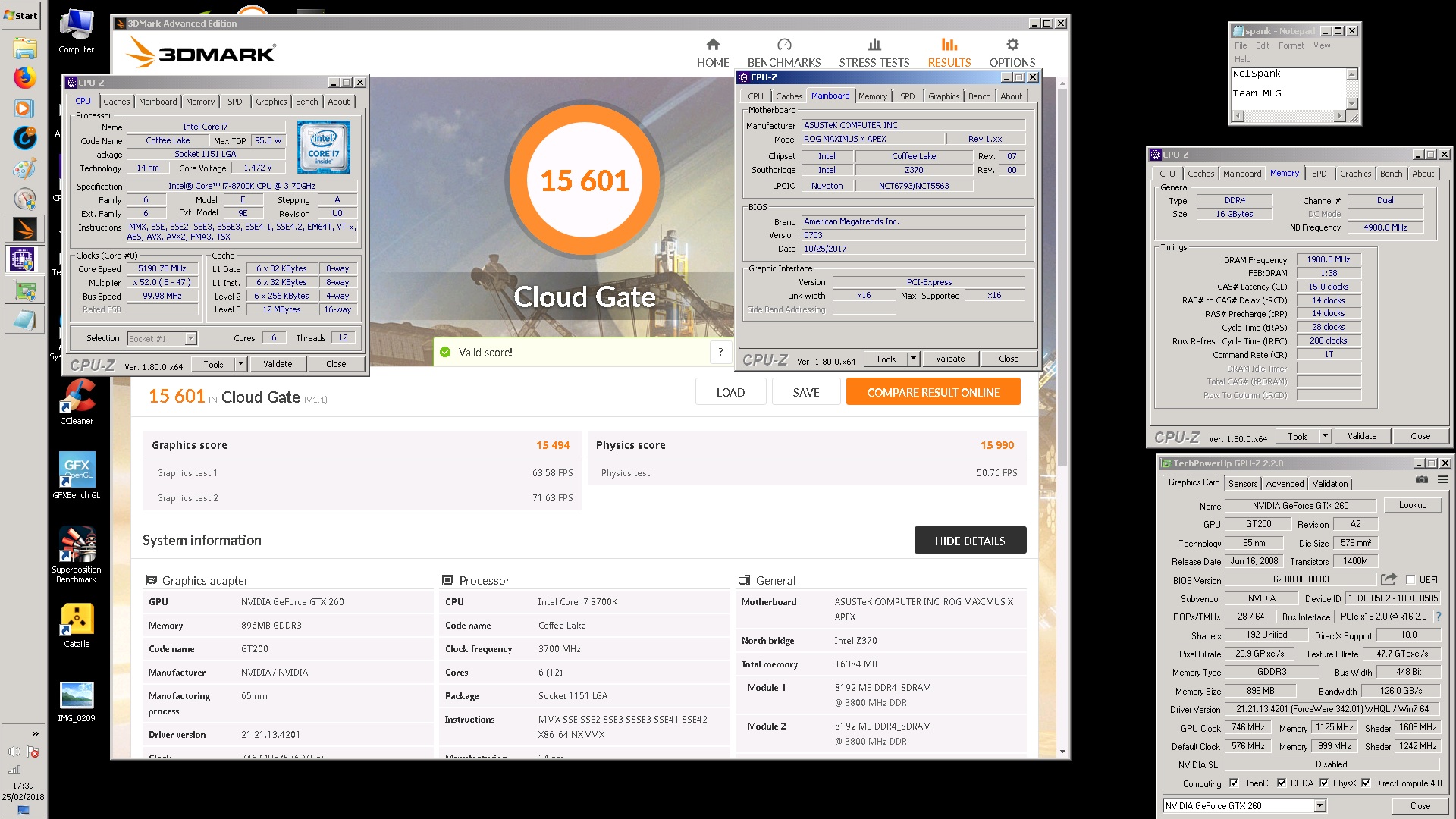
Task: Open Windows Media Player taskbar icon
Action: pyautogui.click(x=25, y=108)
